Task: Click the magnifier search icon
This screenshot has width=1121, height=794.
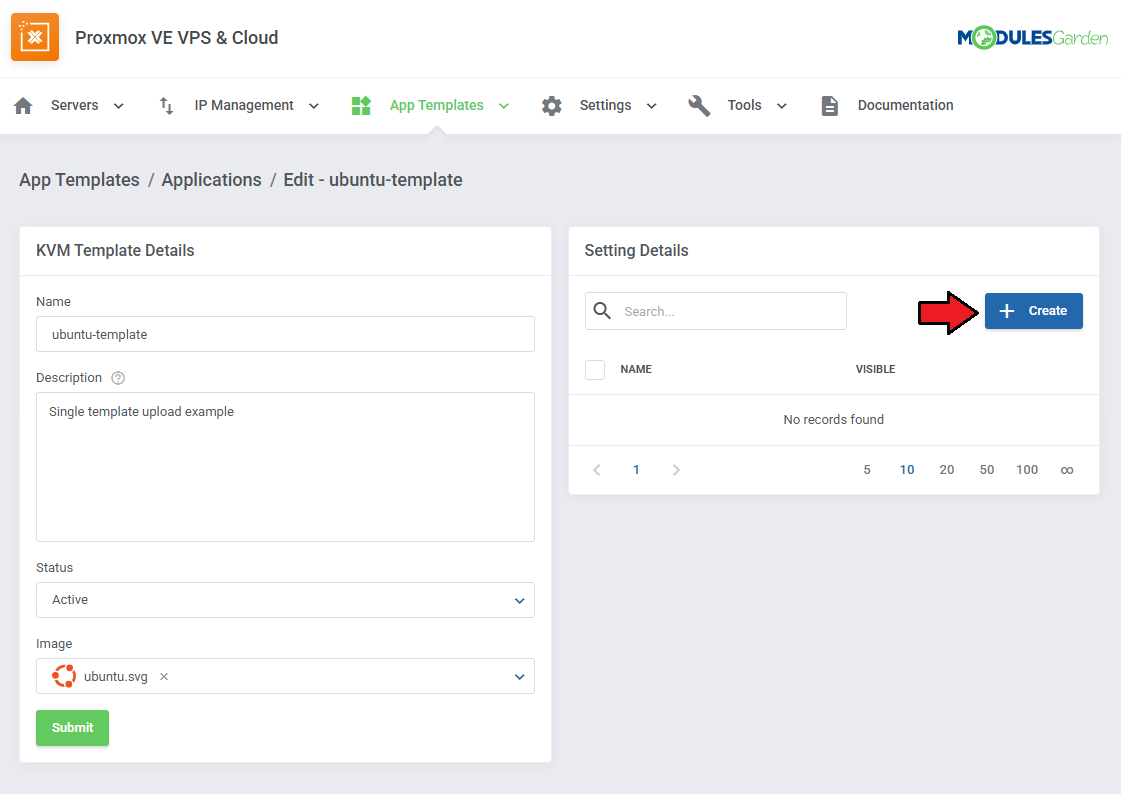Action: [x=602, y=311]
